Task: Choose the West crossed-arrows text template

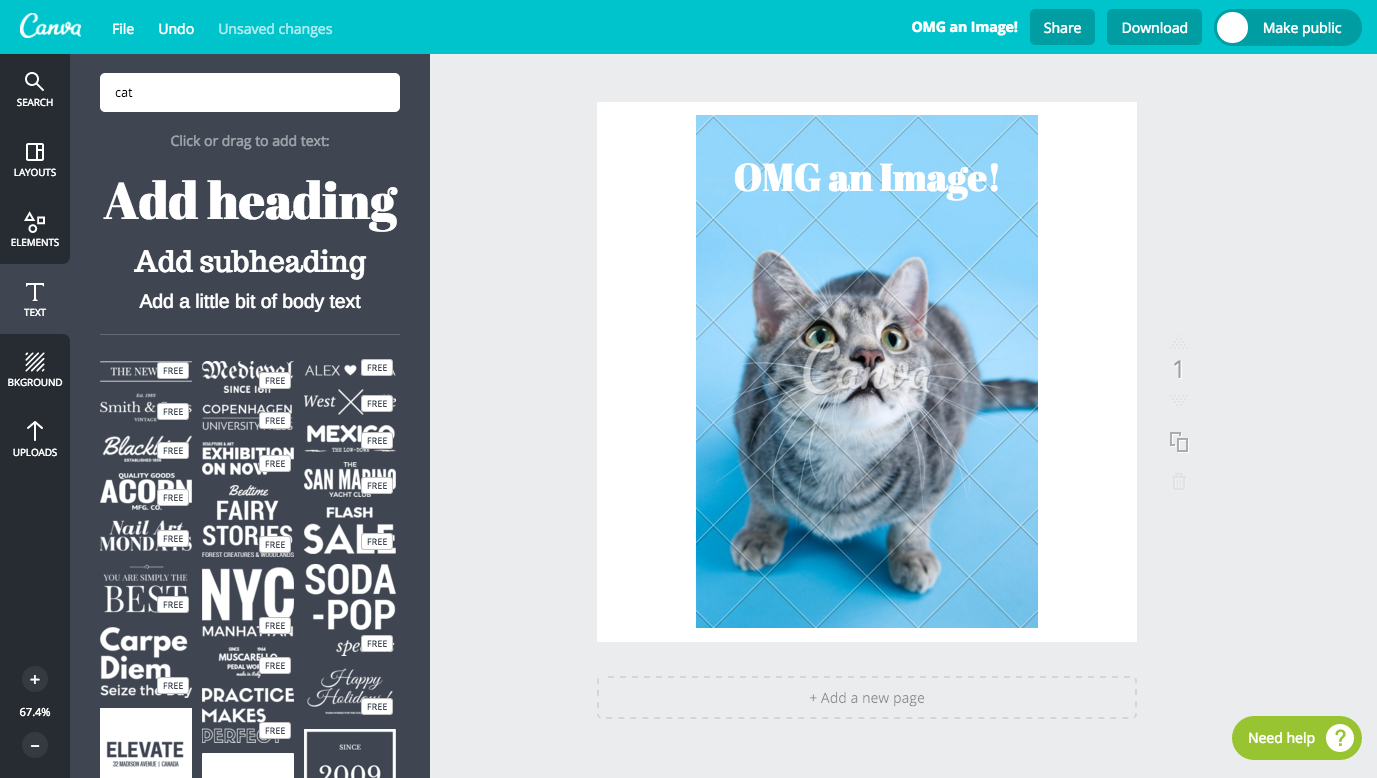Action: (349, 402)
